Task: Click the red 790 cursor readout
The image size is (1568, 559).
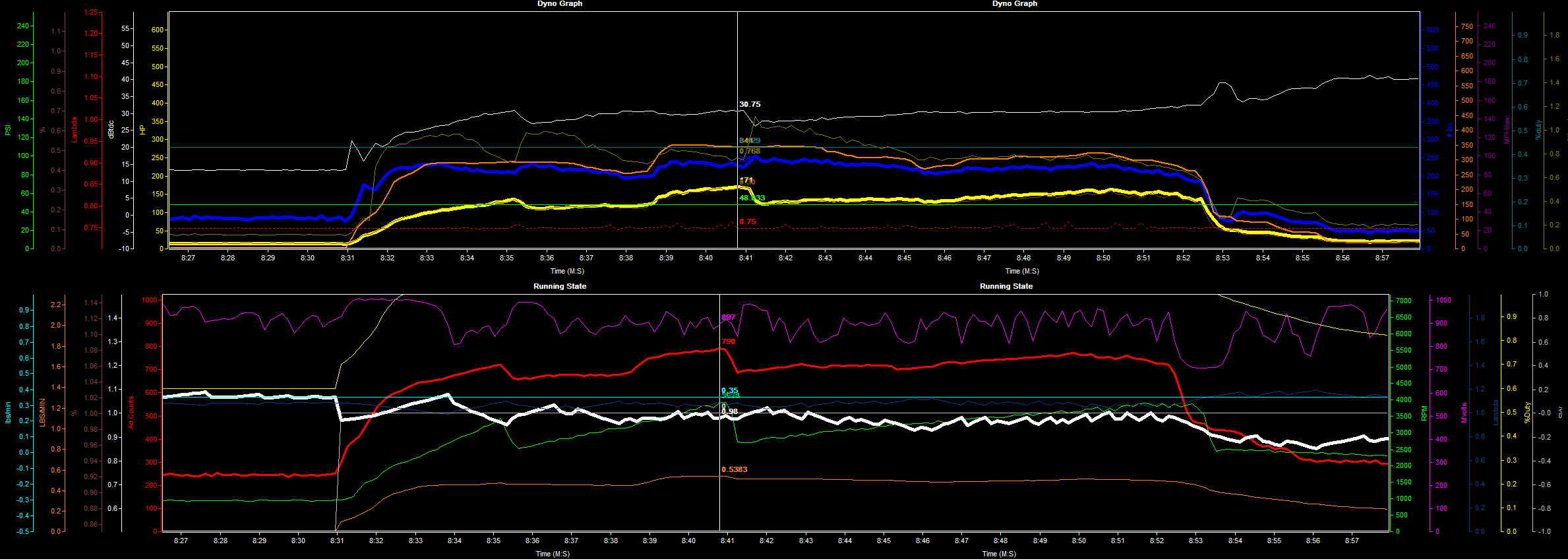Action: click(728, 341)
